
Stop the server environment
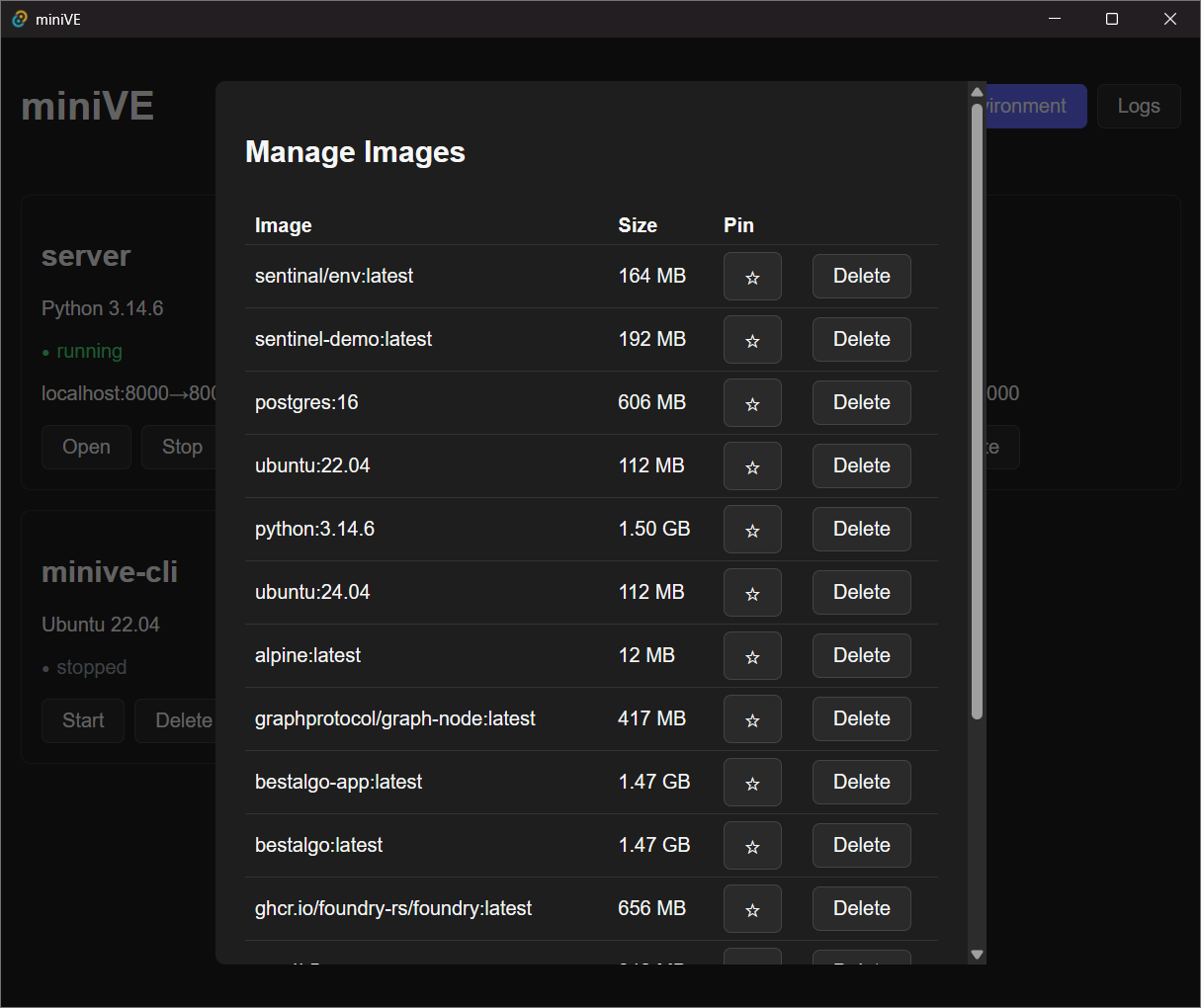click(180, 447)
